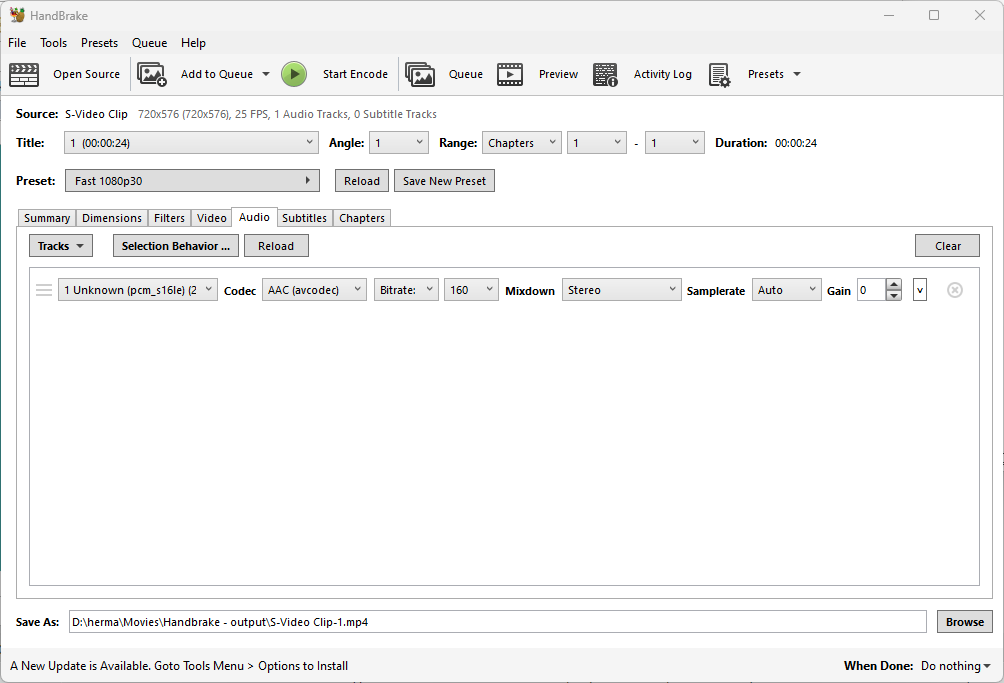Open the Range Chapters dropdown
Screen dimensions: 1004x683
(522, 143)
